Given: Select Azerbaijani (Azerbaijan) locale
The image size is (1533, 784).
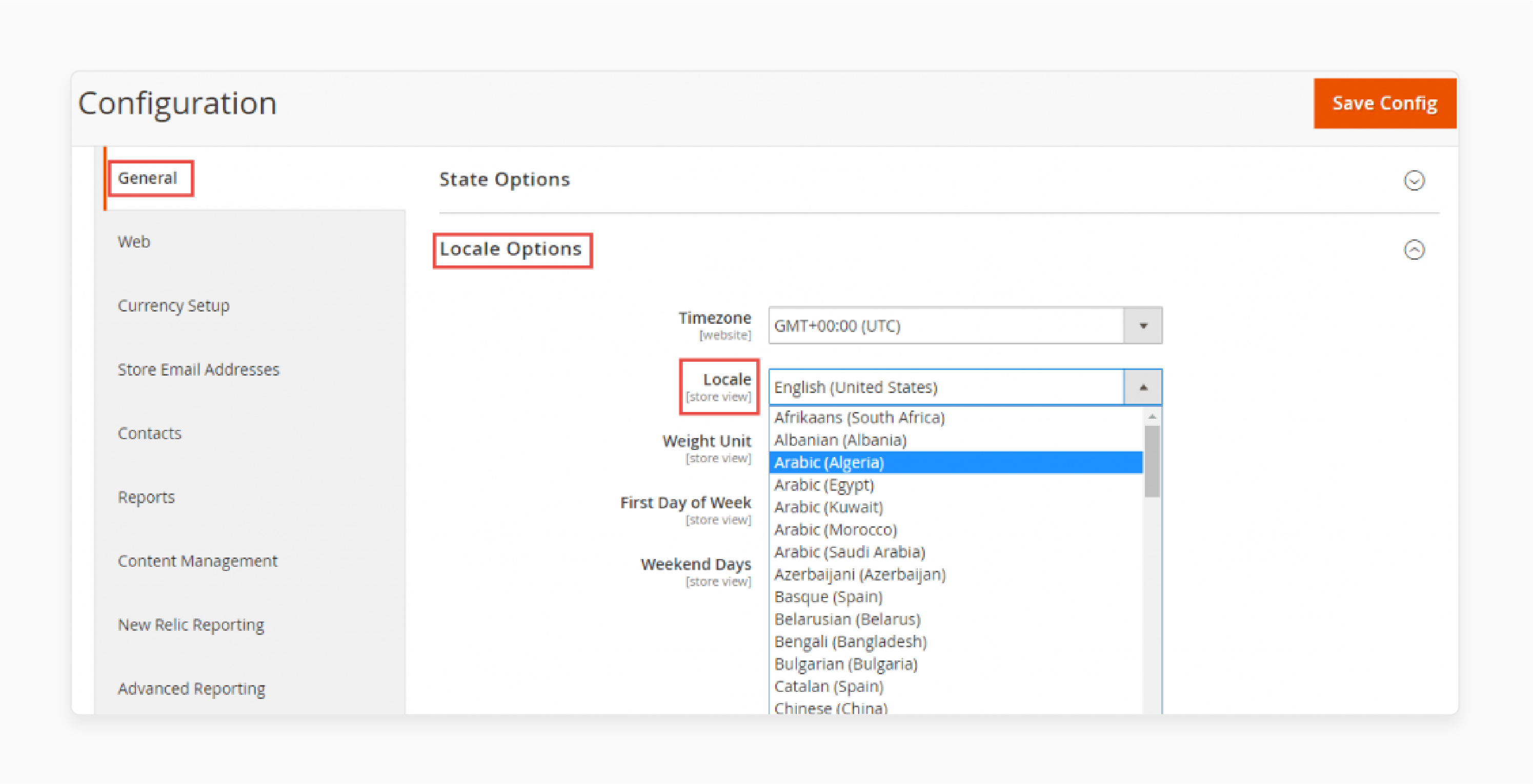Looking at the screenshot, I should [x=956, y=574].
